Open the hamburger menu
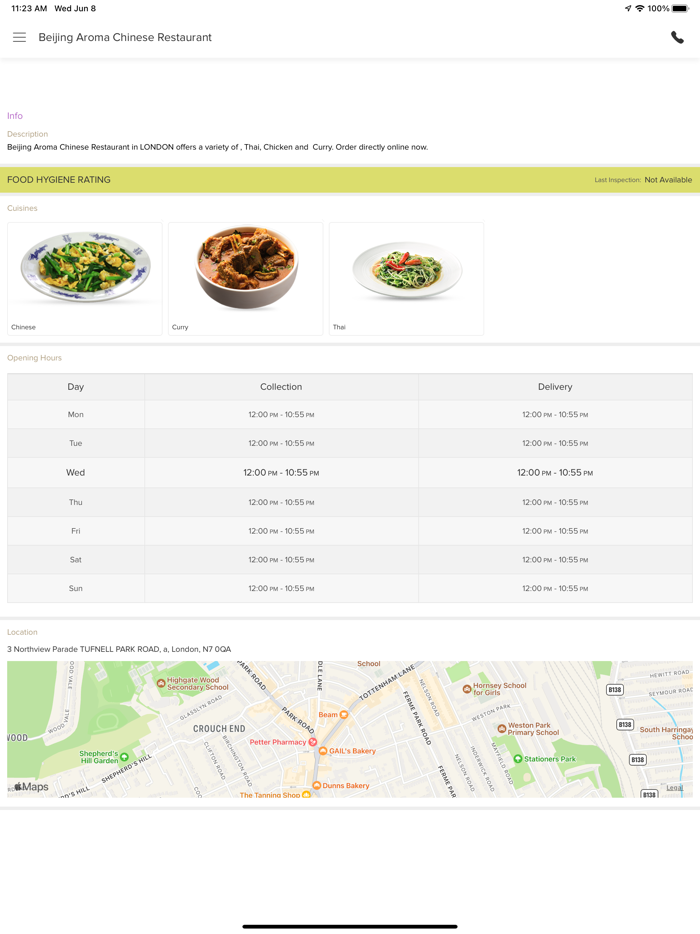 coord(20,37)
